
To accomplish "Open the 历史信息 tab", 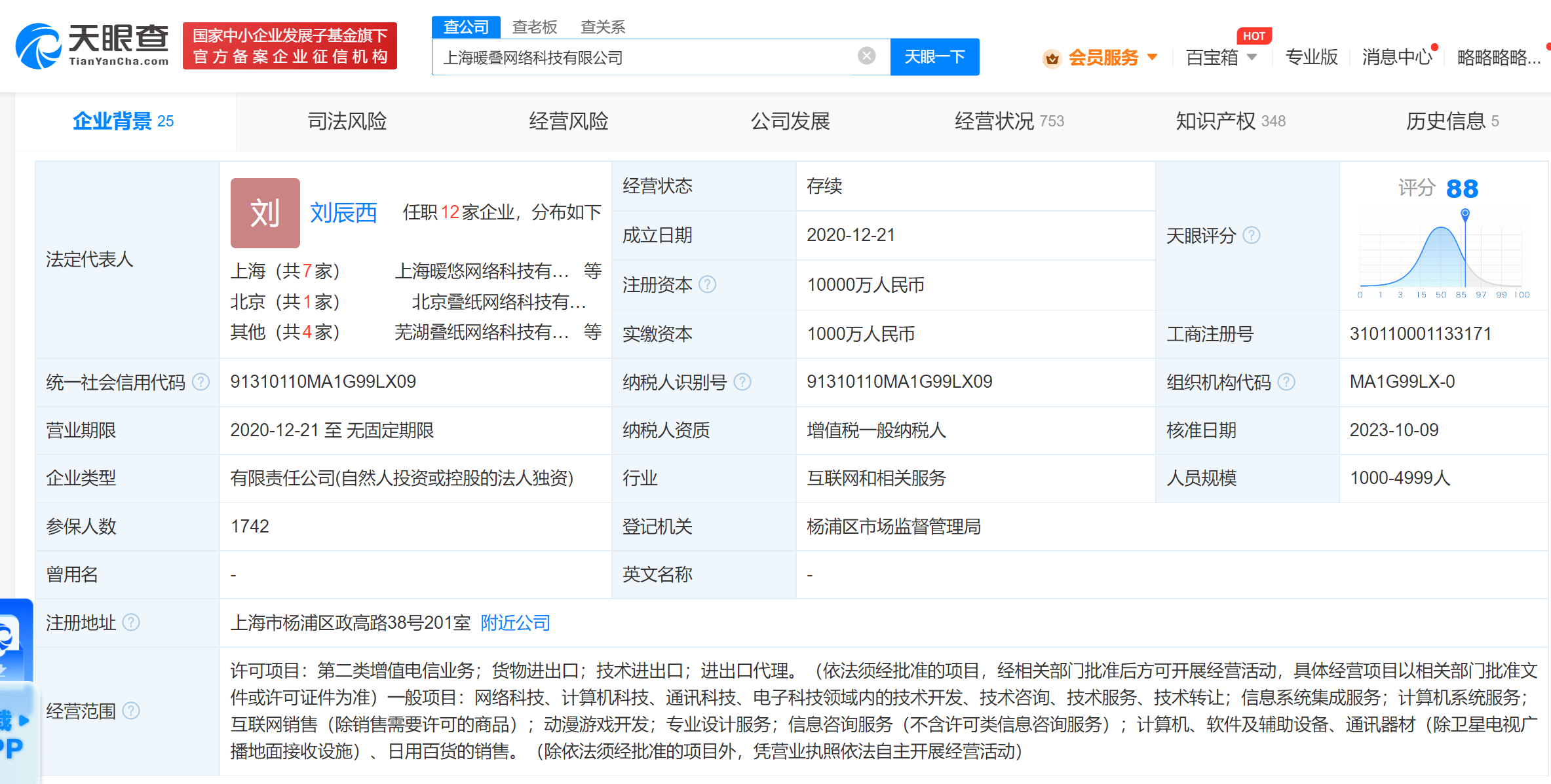I will [x=1452, y=121].
